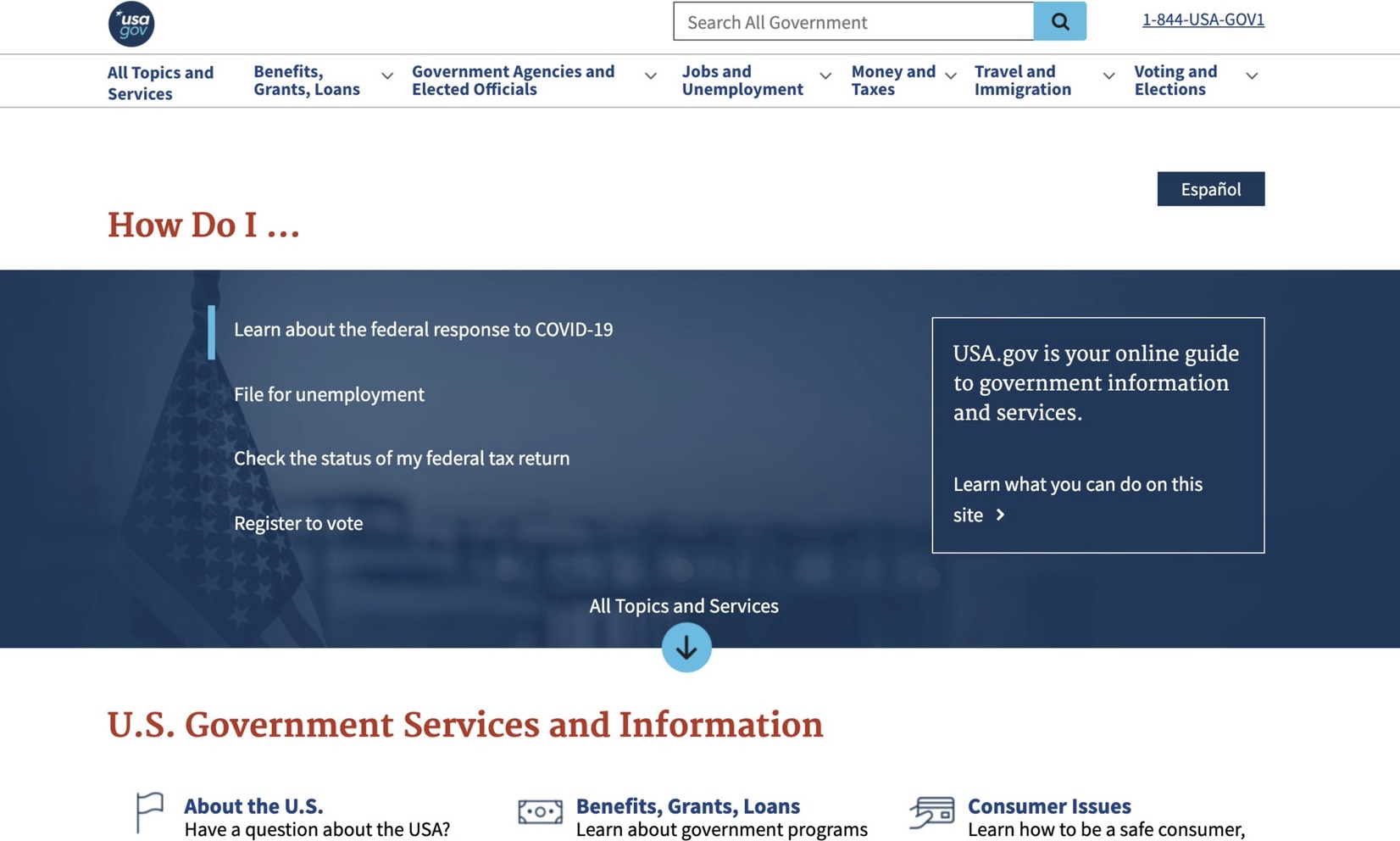The height and width of the screenshot is (841, 1400).
Task: Expand Benefits, Grants, Loans dropdown chevron
Action: click(387, 76)
